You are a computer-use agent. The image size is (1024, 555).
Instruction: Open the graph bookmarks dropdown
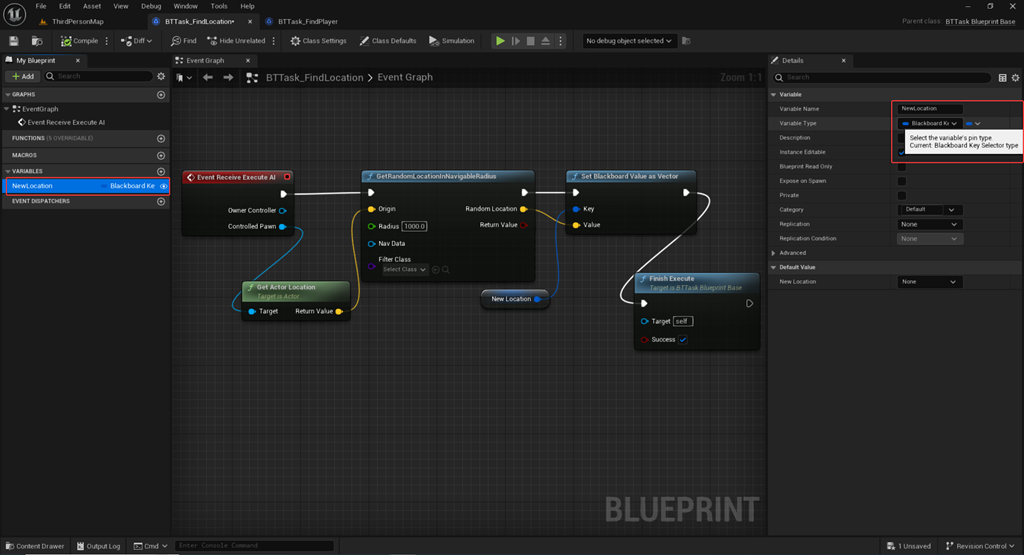(x=184, y=78)
